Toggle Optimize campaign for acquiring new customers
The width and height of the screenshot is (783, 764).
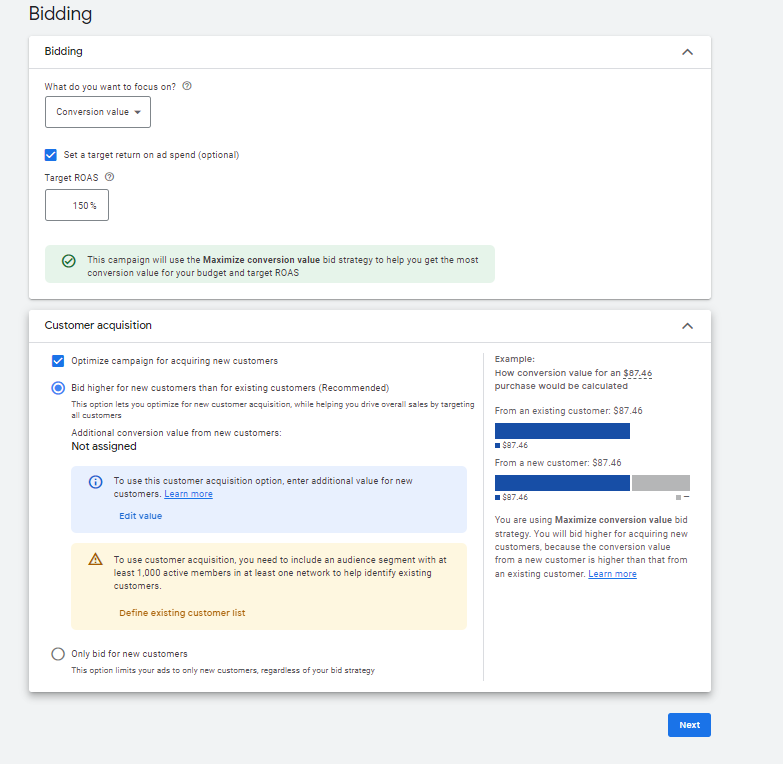click(58, 361)
